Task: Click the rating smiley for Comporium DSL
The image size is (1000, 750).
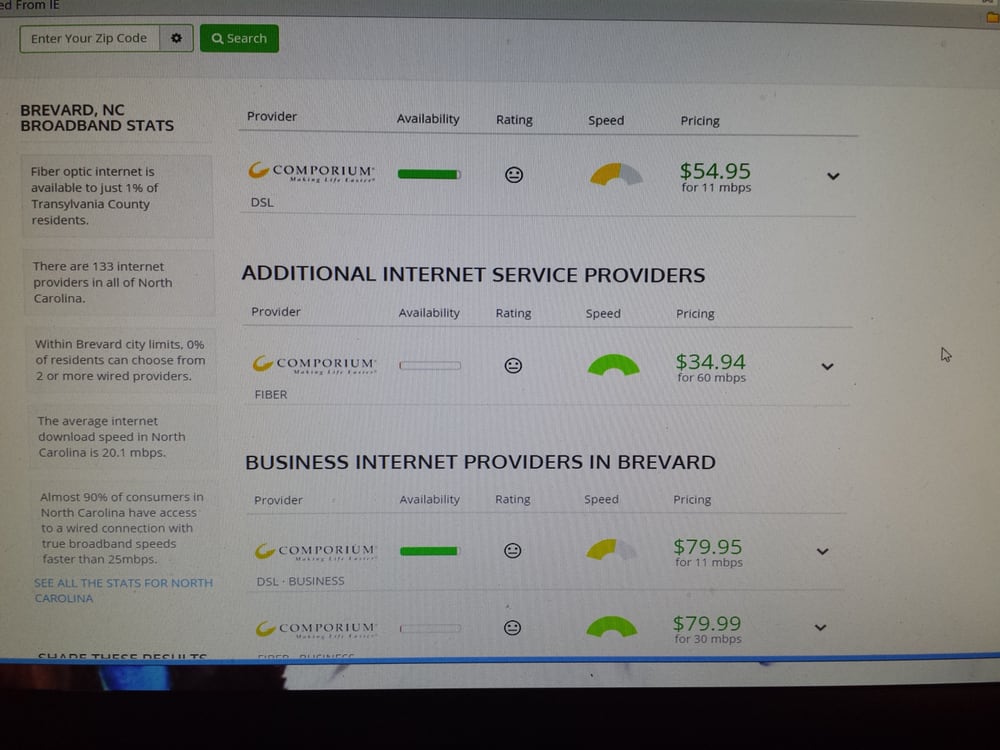Action: (514, 175)
